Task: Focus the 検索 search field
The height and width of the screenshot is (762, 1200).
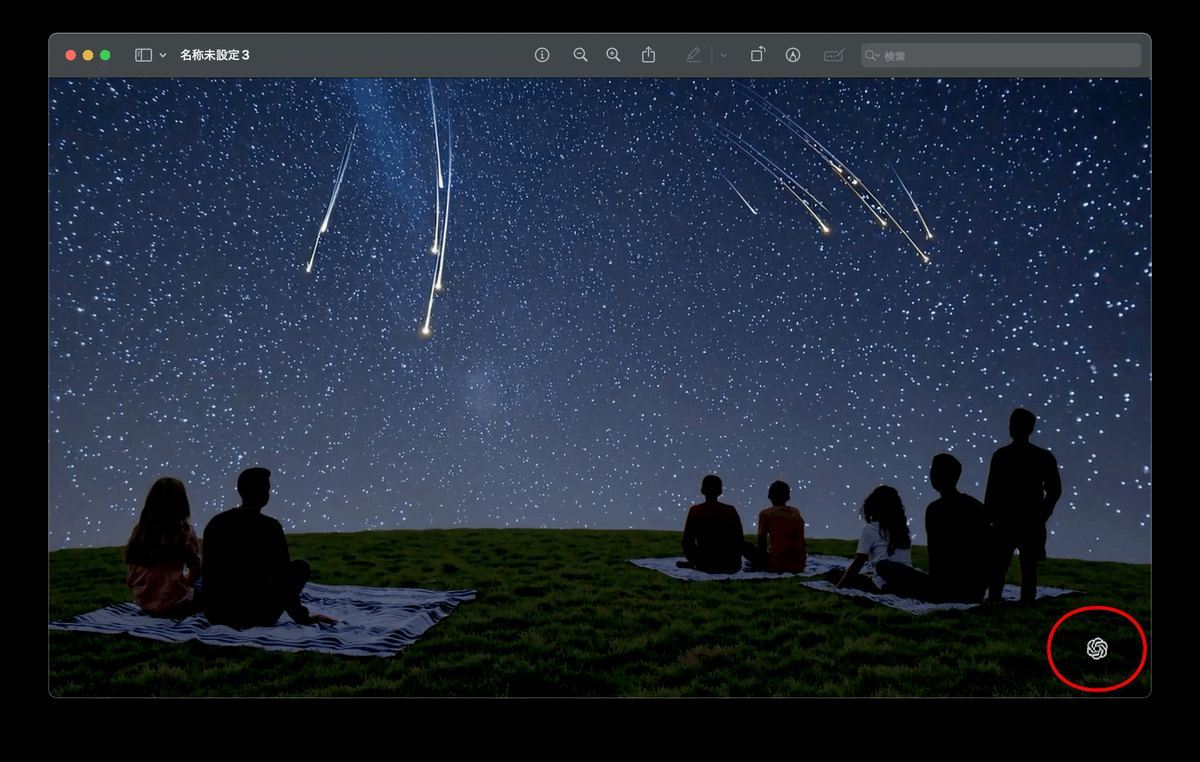Action: [x=1001, y=55]
